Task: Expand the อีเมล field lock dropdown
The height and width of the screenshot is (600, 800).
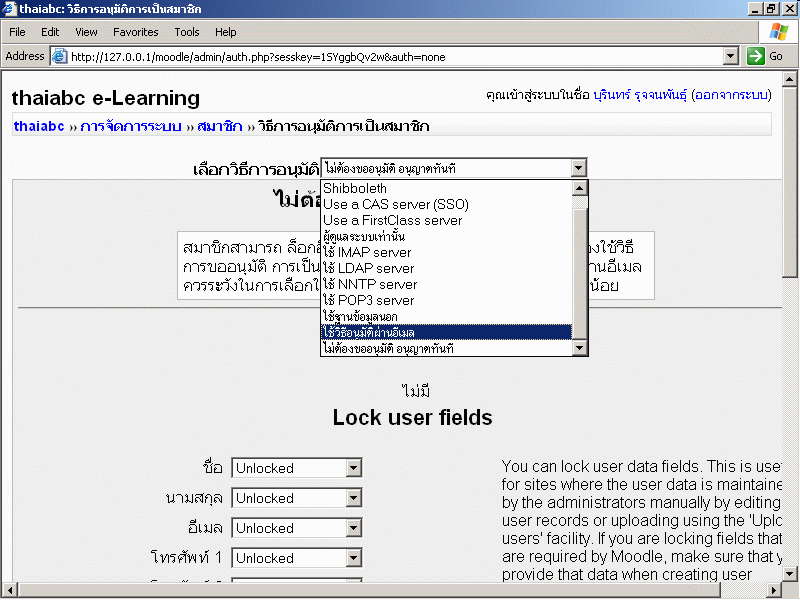Action: (x=353, y=528)
